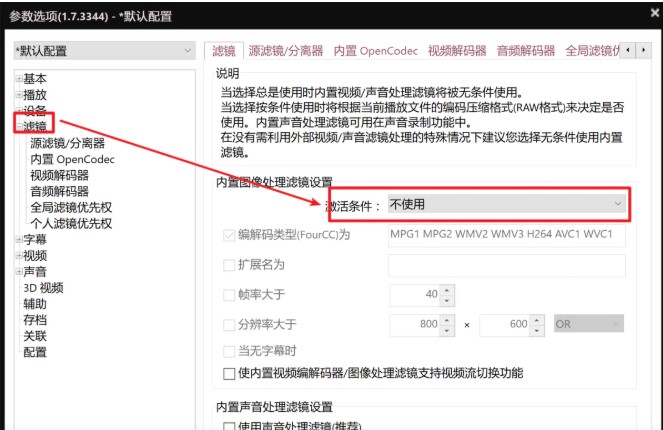The width and height of the screenshot is (663, 430).
Task: Select 关联 in the tree
Action: [35, 336]
